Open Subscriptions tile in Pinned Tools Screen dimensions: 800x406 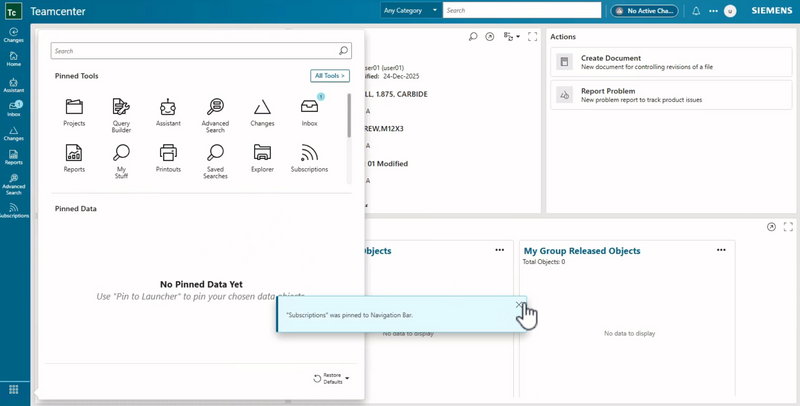tap(309, 158)
